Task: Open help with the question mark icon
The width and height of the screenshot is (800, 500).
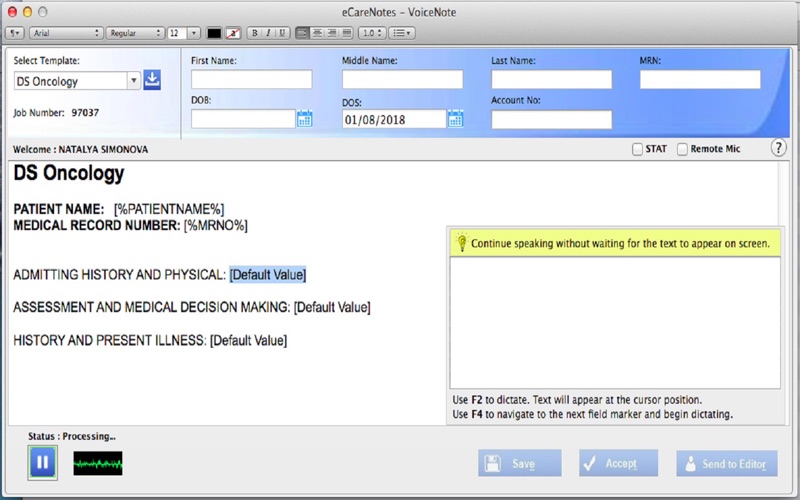Action: (x=778, y=148)
